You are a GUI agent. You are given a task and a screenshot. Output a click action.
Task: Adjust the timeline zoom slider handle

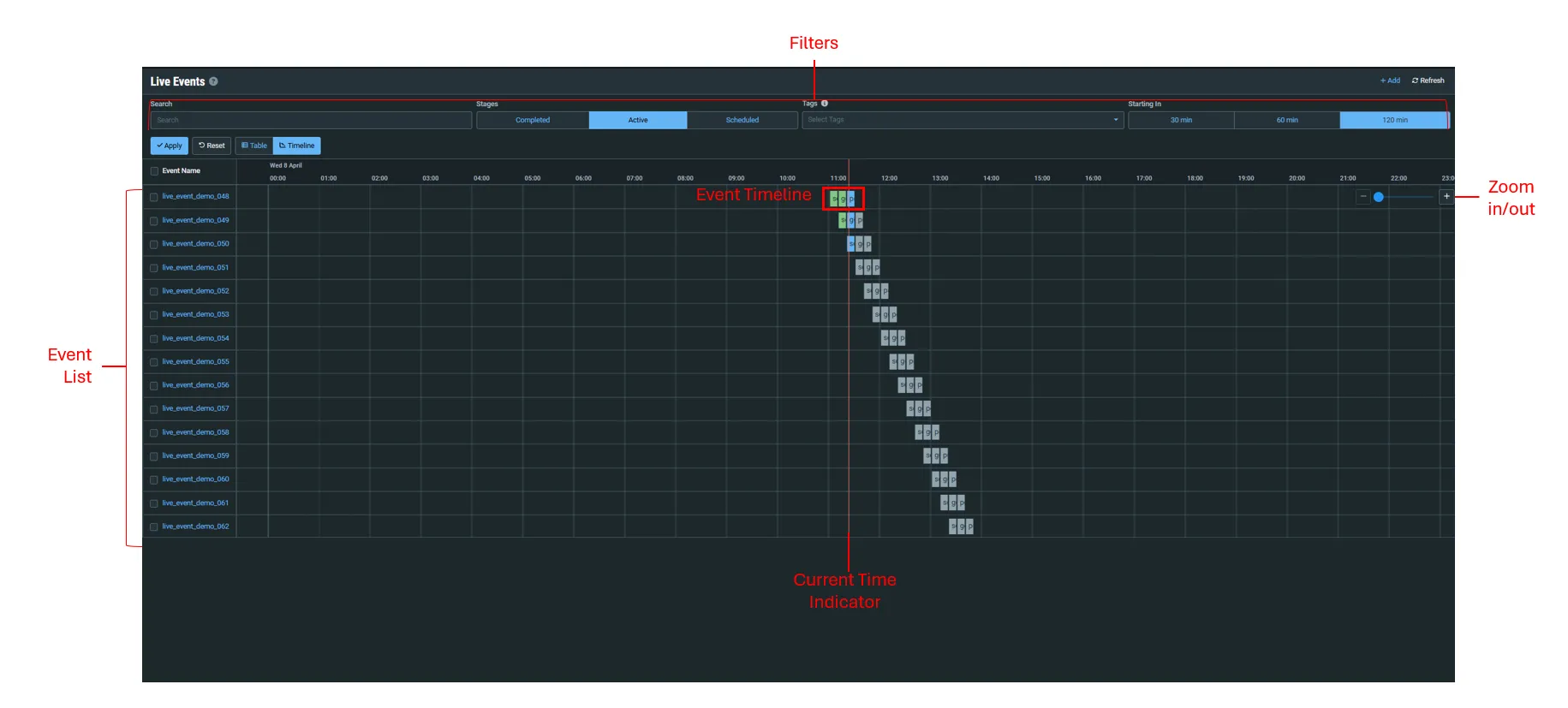click(1379, 197)
